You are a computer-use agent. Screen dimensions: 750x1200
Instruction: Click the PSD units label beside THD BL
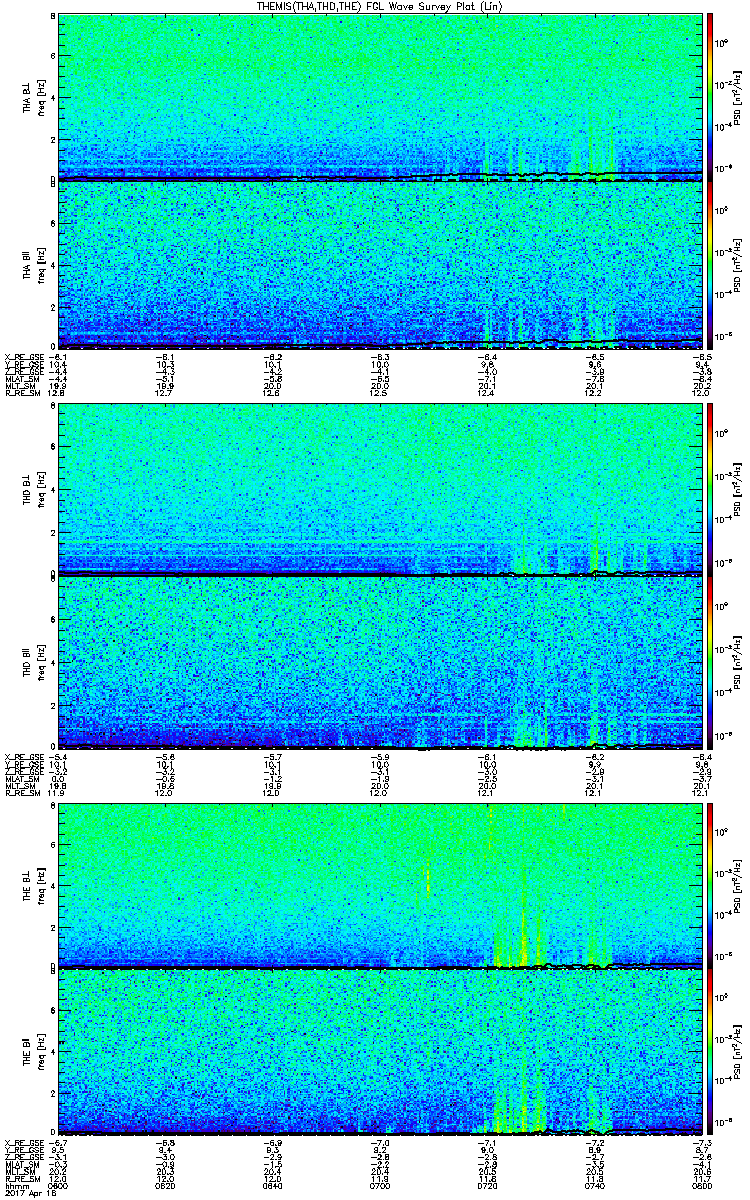[x=738, y=492]
